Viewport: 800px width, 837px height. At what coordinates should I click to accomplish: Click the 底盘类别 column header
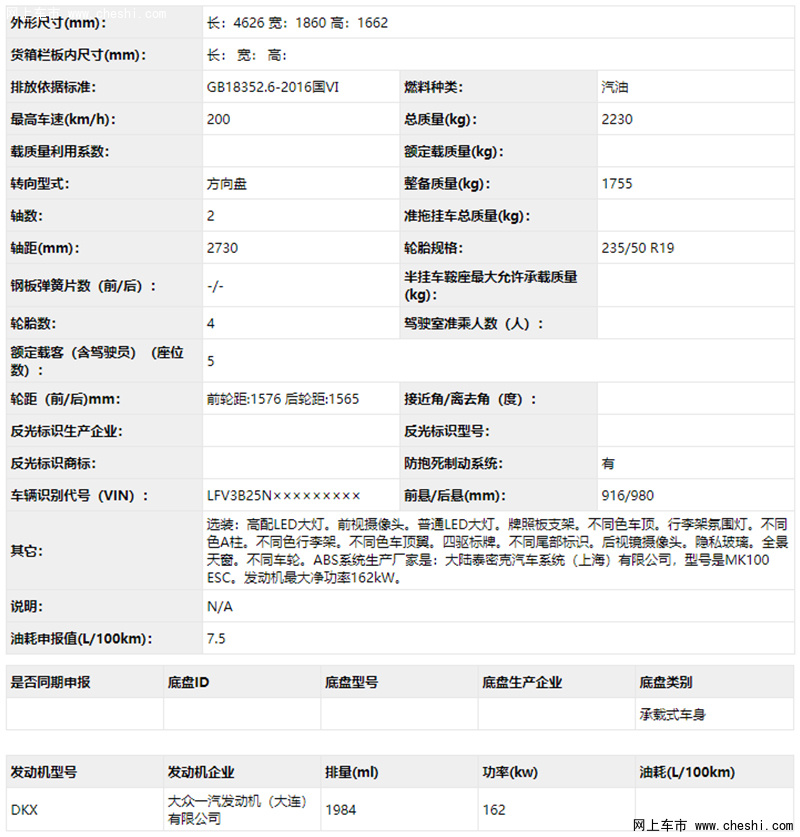[x=666, y=682]
